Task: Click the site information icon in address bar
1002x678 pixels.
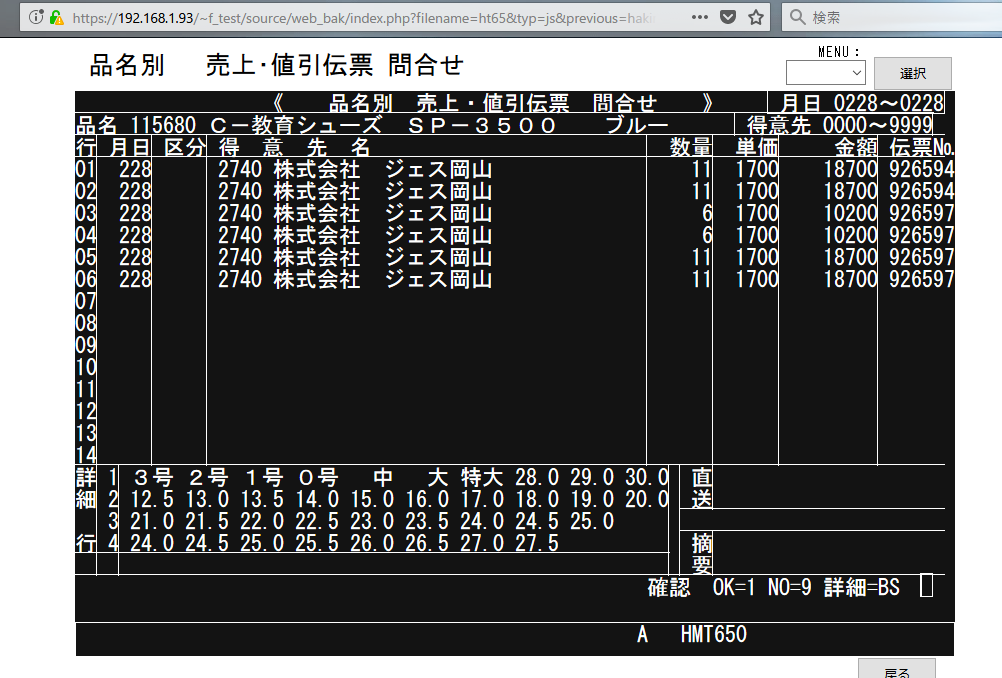Action: coord(37,17)
